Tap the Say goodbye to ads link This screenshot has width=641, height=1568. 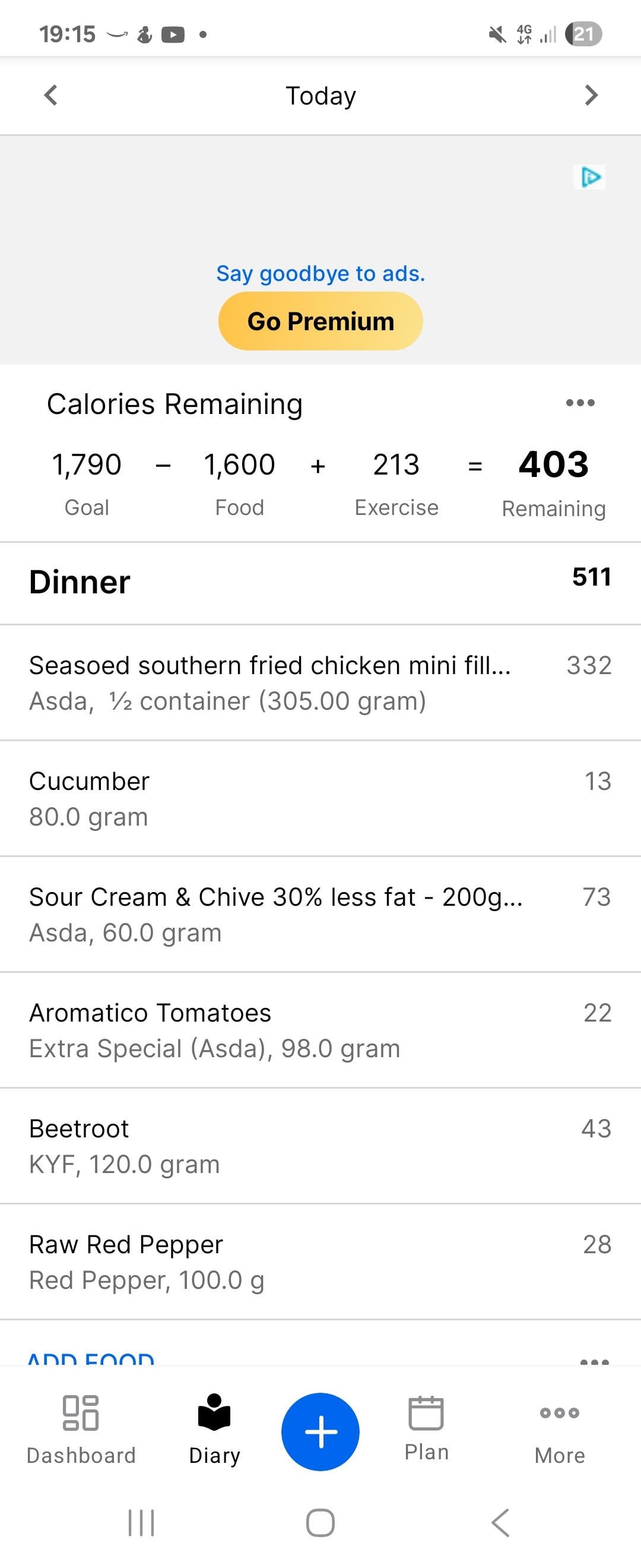tap(320, 274)
